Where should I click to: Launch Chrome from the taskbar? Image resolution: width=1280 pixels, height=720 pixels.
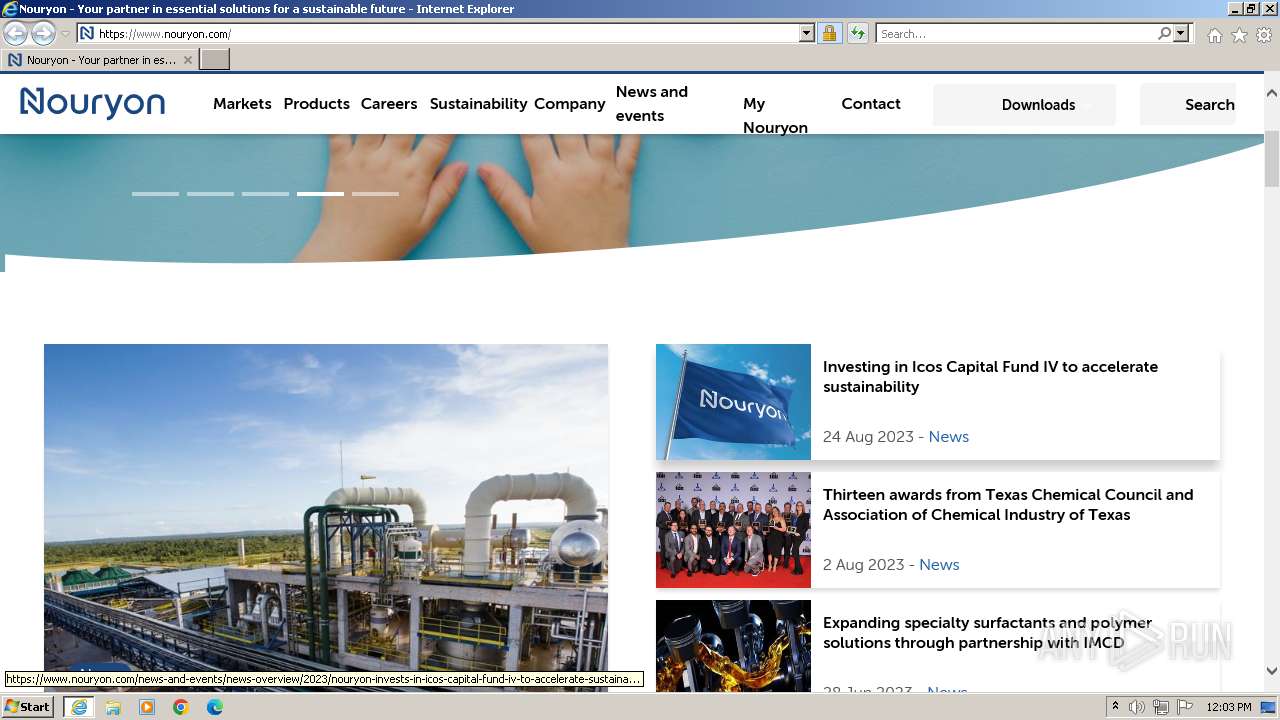point(181,707)
